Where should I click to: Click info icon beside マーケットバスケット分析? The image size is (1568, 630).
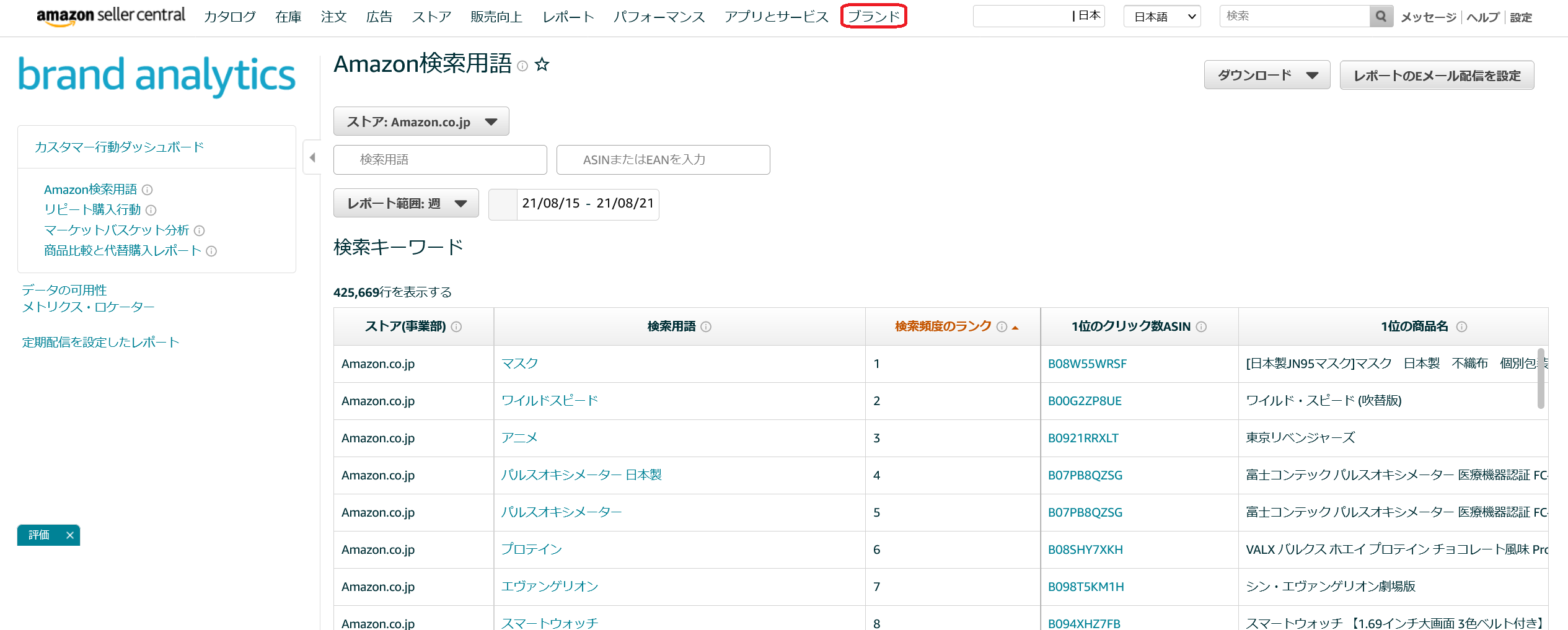click(199, 230)
